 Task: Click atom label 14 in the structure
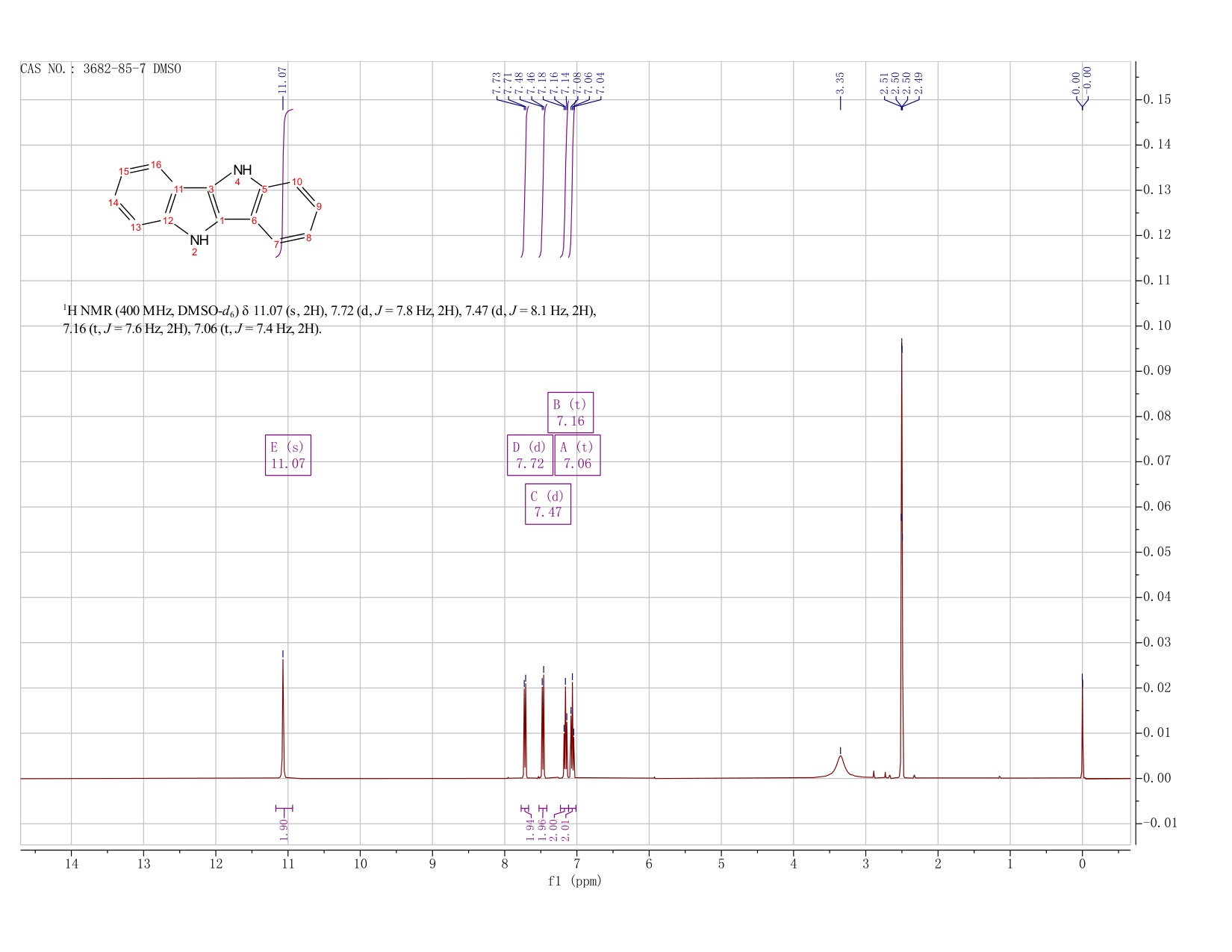[x=113, y=203]
